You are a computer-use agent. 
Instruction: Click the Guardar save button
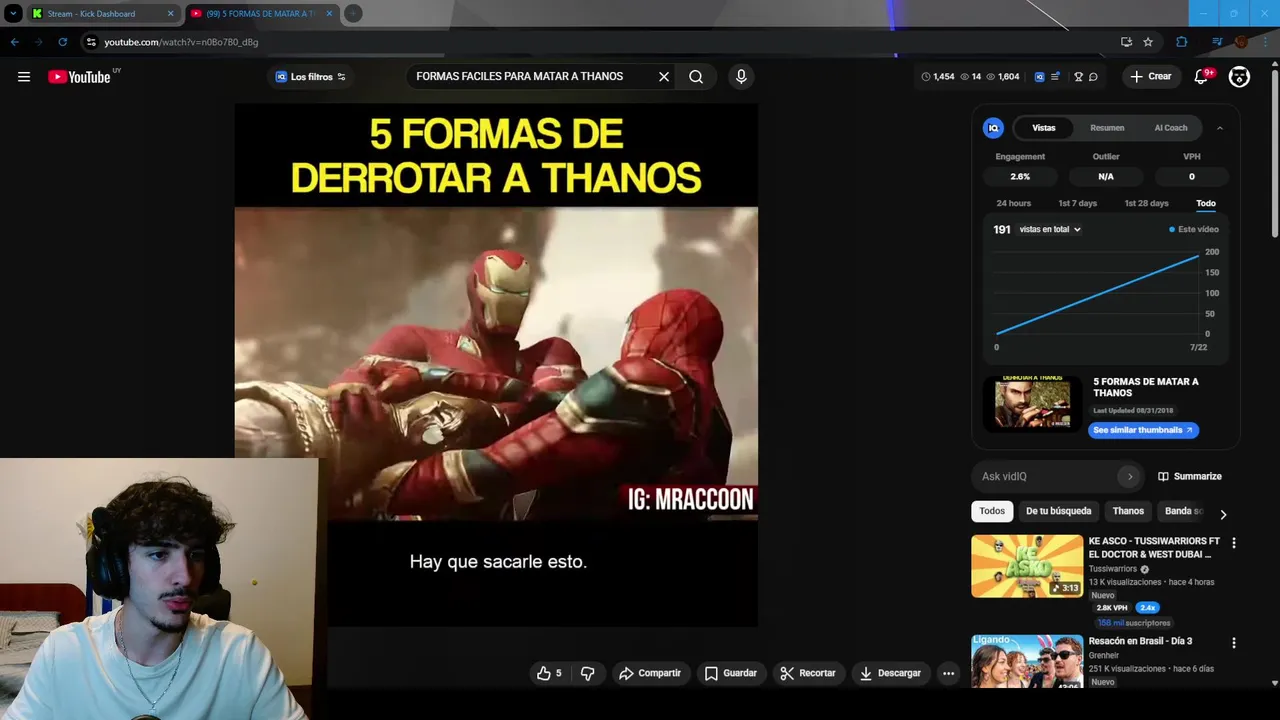(731, 674)
